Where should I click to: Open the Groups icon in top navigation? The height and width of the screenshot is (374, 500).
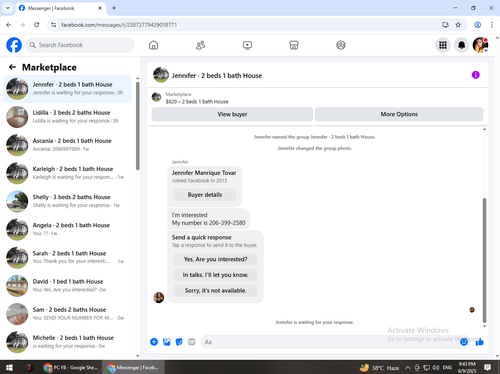(341, 45)
